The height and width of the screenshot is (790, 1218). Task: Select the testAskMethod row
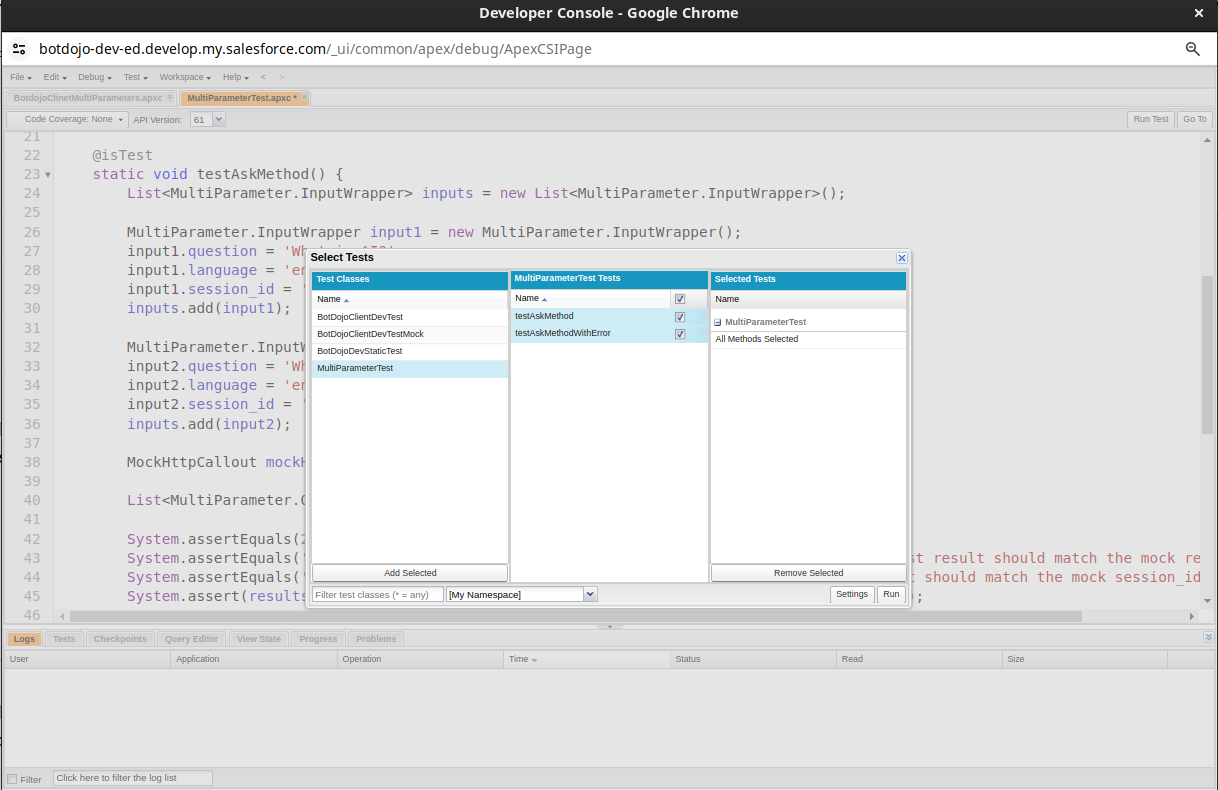[591, 317]
